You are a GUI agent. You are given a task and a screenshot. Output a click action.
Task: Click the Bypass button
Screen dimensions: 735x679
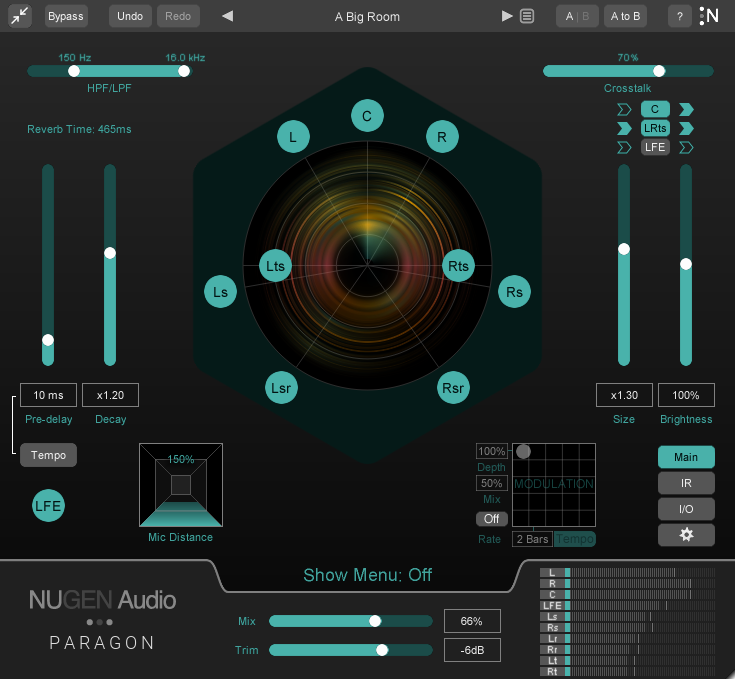coord(66,16)
